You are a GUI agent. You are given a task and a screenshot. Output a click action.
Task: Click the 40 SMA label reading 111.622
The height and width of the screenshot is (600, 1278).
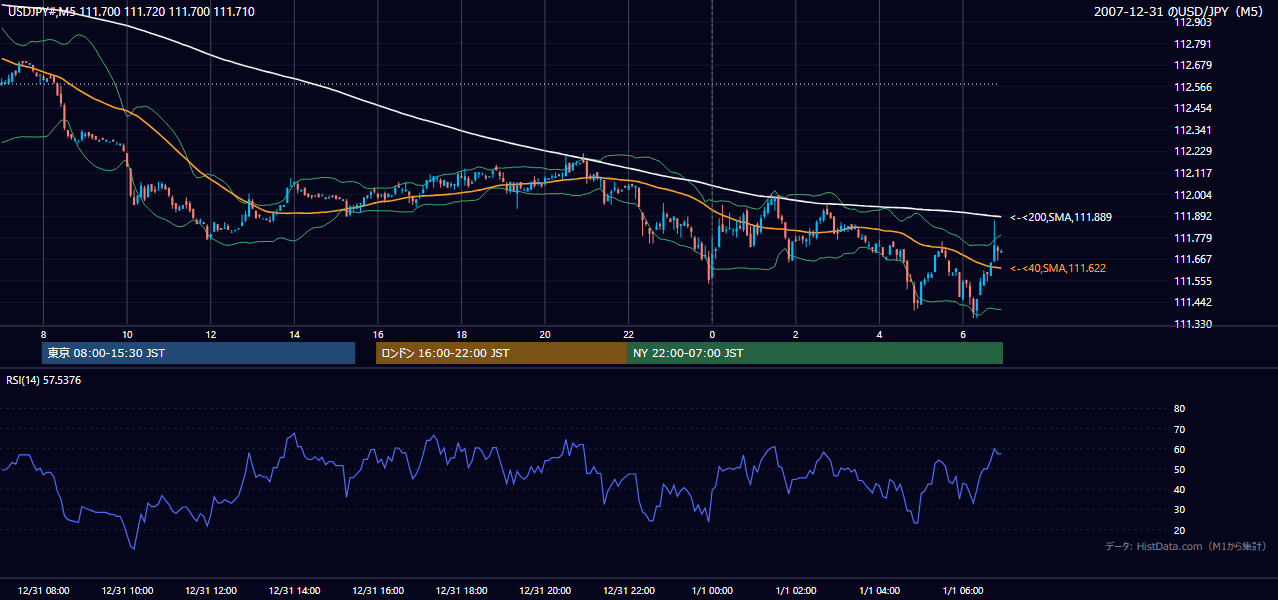tap(1057, 268)
